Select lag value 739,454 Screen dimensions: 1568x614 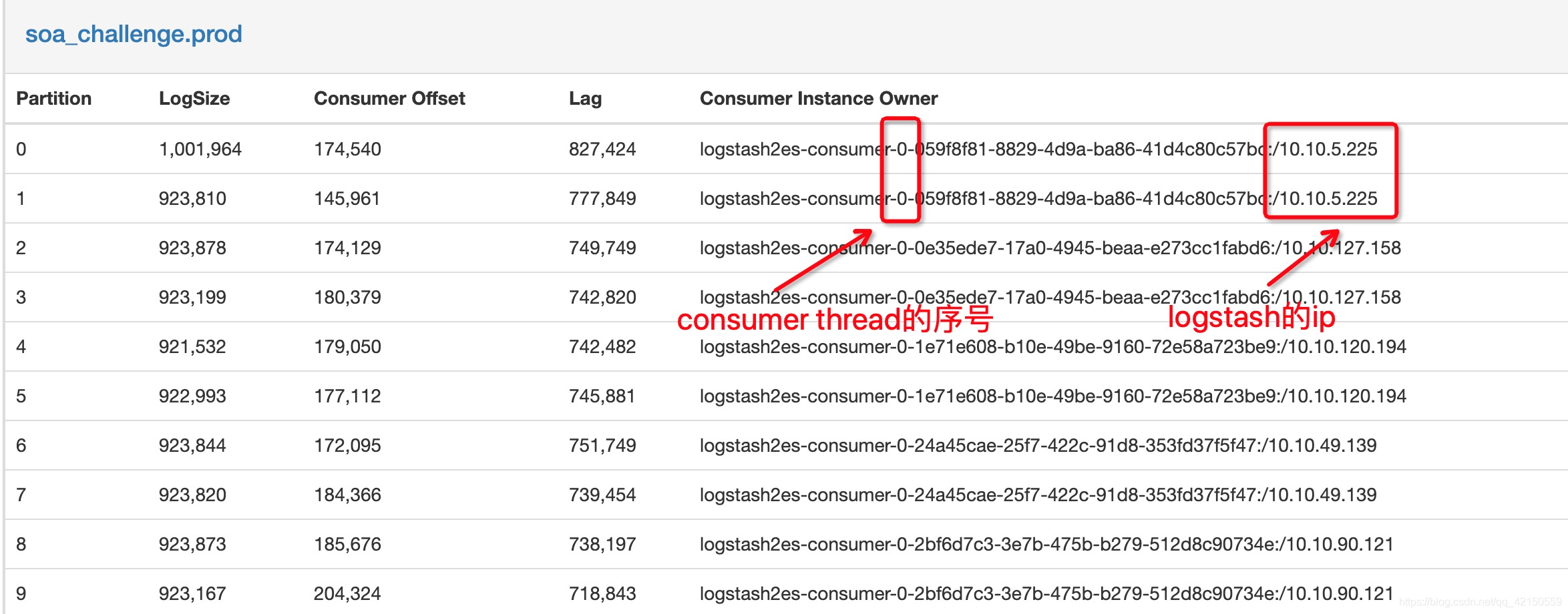(x=602, y=495)
